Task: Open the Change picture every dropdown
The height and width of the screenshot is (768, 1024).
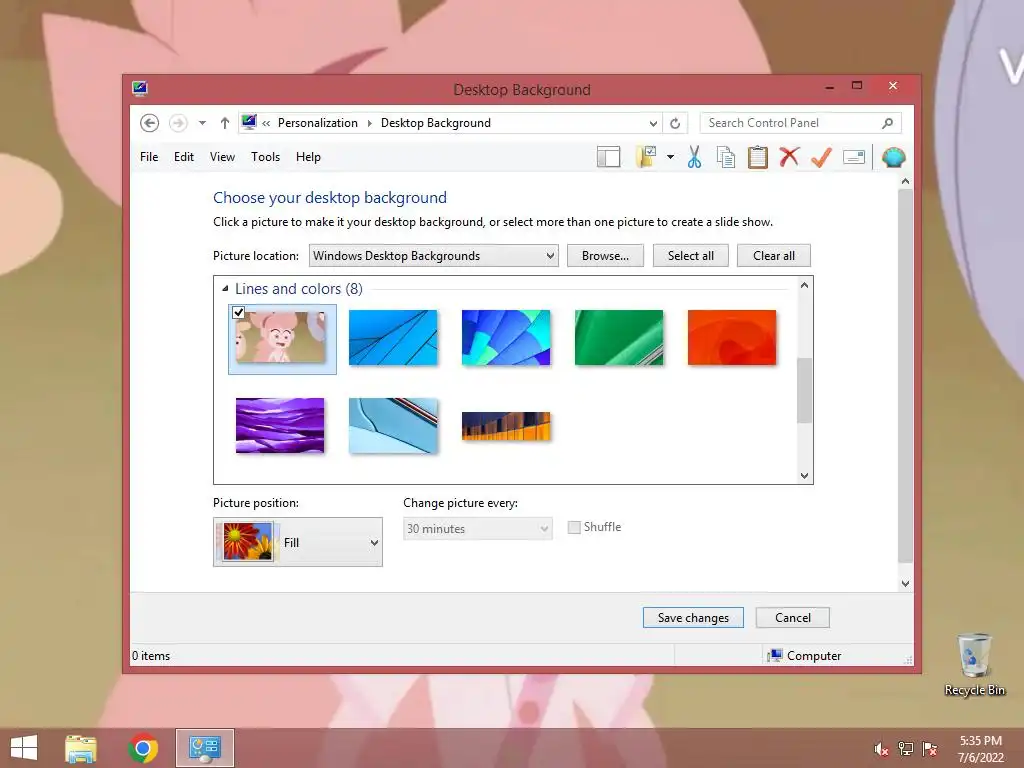Action: pyautogui.click(x=477, y=529)
